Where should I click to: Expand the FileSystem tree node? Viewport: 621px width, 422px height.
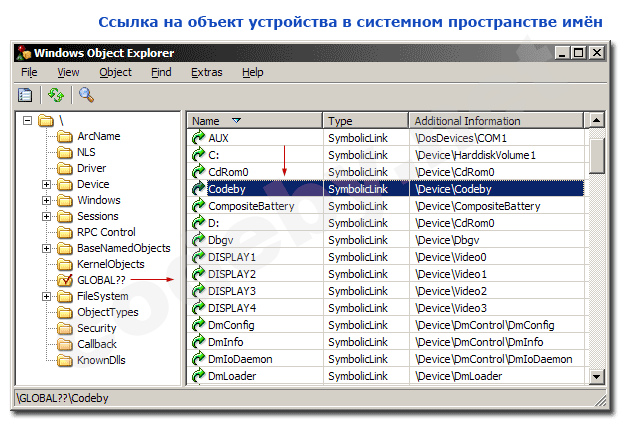click(x=46, y=296)
